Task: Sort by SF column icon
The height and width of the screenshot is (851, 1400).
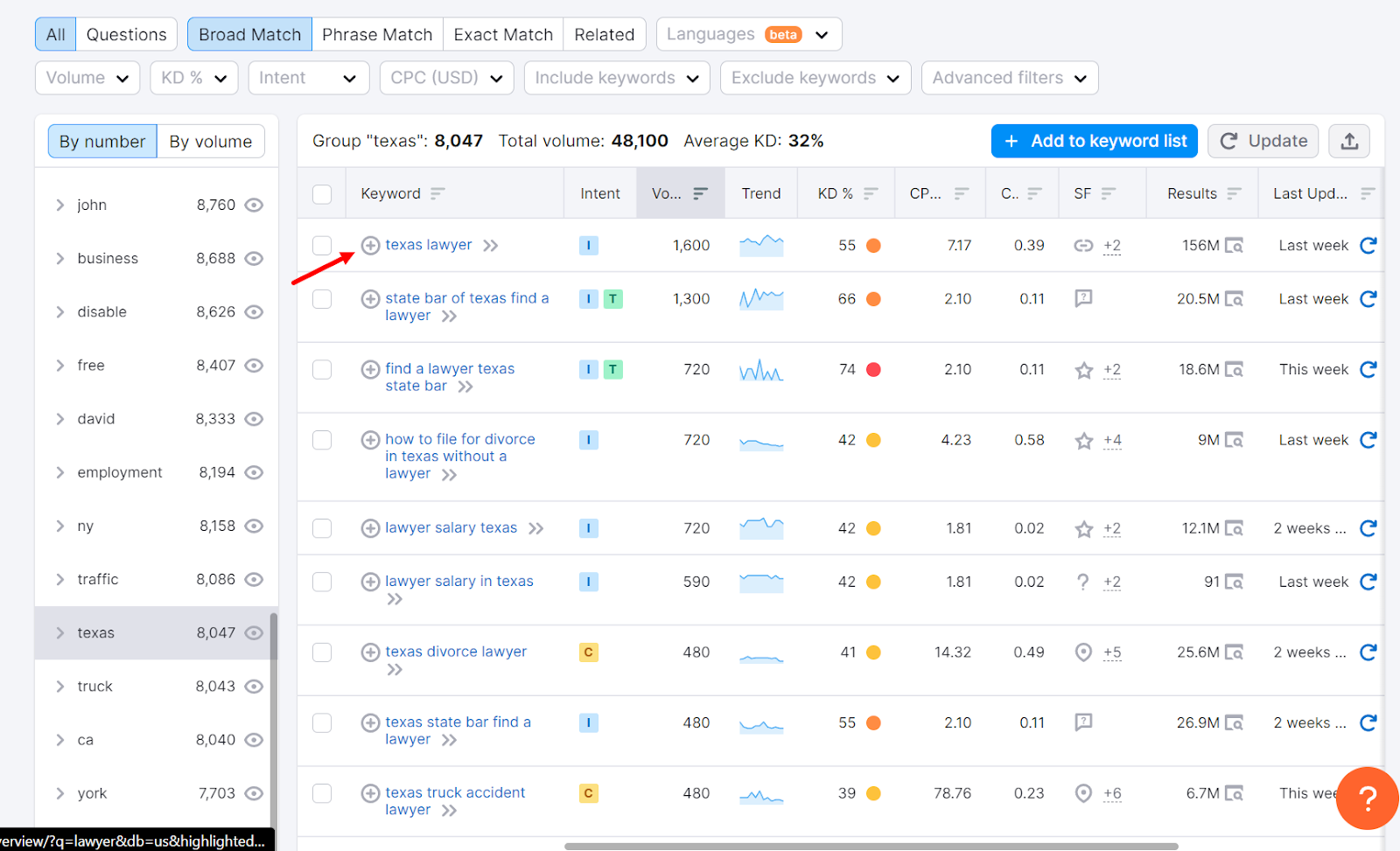Action: point(1109,193)
